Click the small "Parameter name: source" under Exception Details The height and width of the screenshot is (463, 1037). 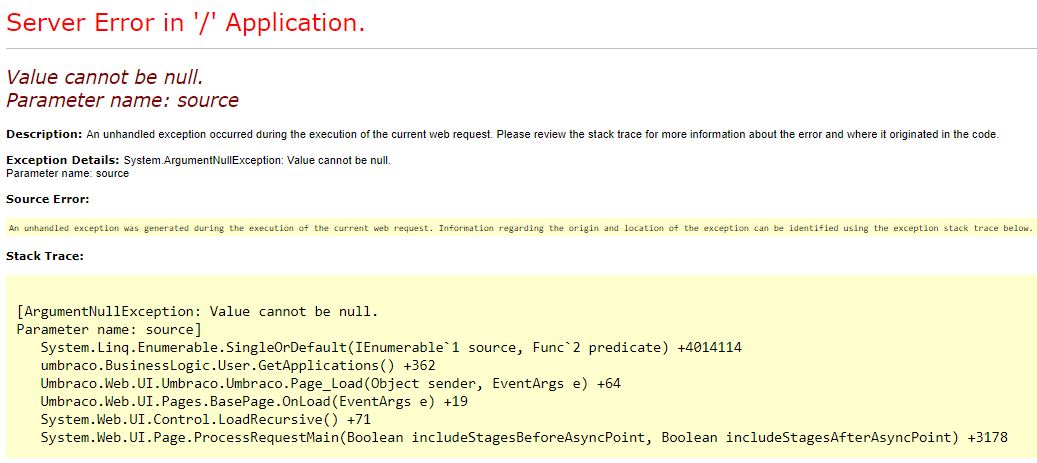67,173
